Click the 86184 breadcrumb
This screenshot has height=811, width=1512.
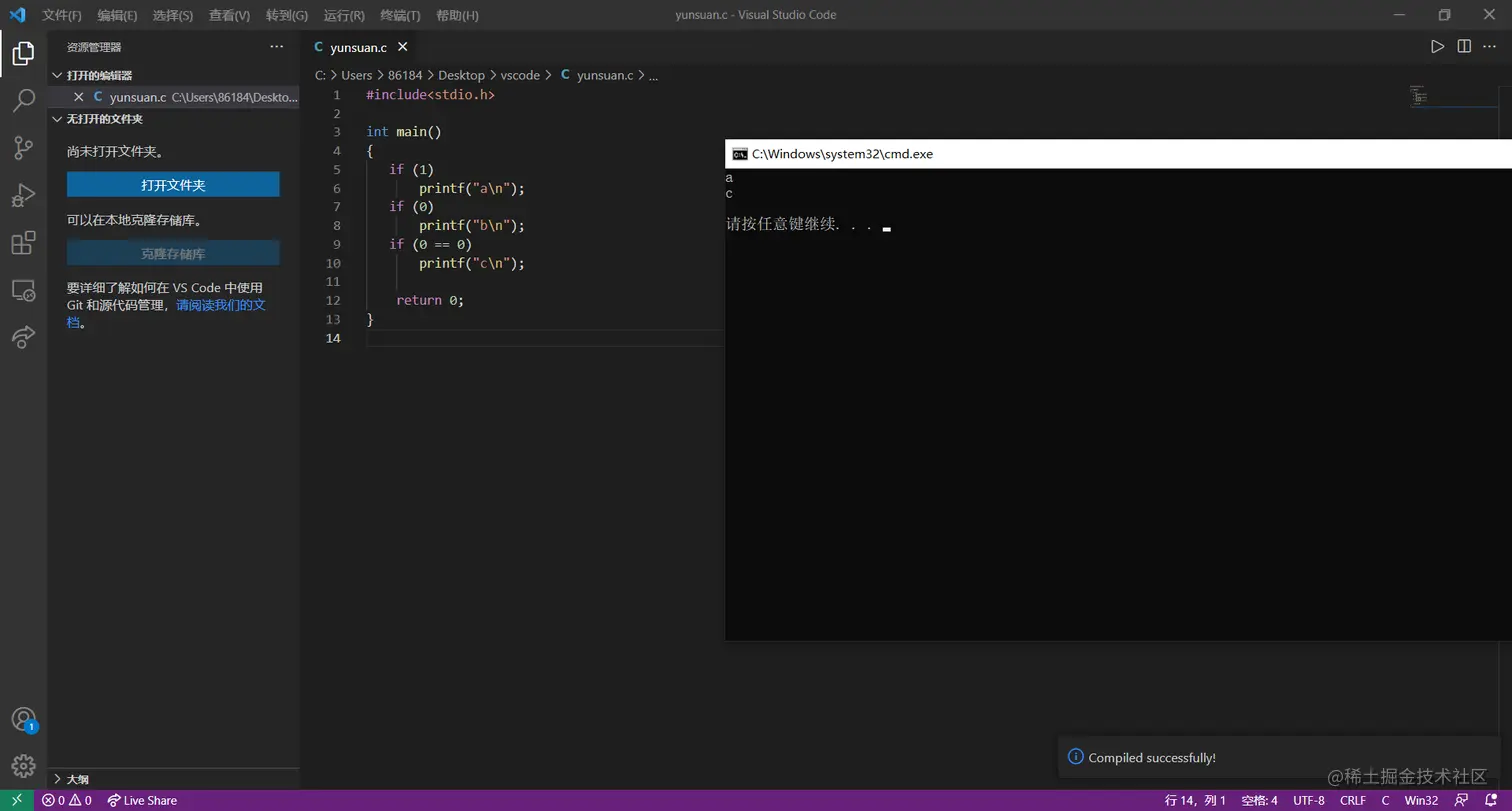404,75
